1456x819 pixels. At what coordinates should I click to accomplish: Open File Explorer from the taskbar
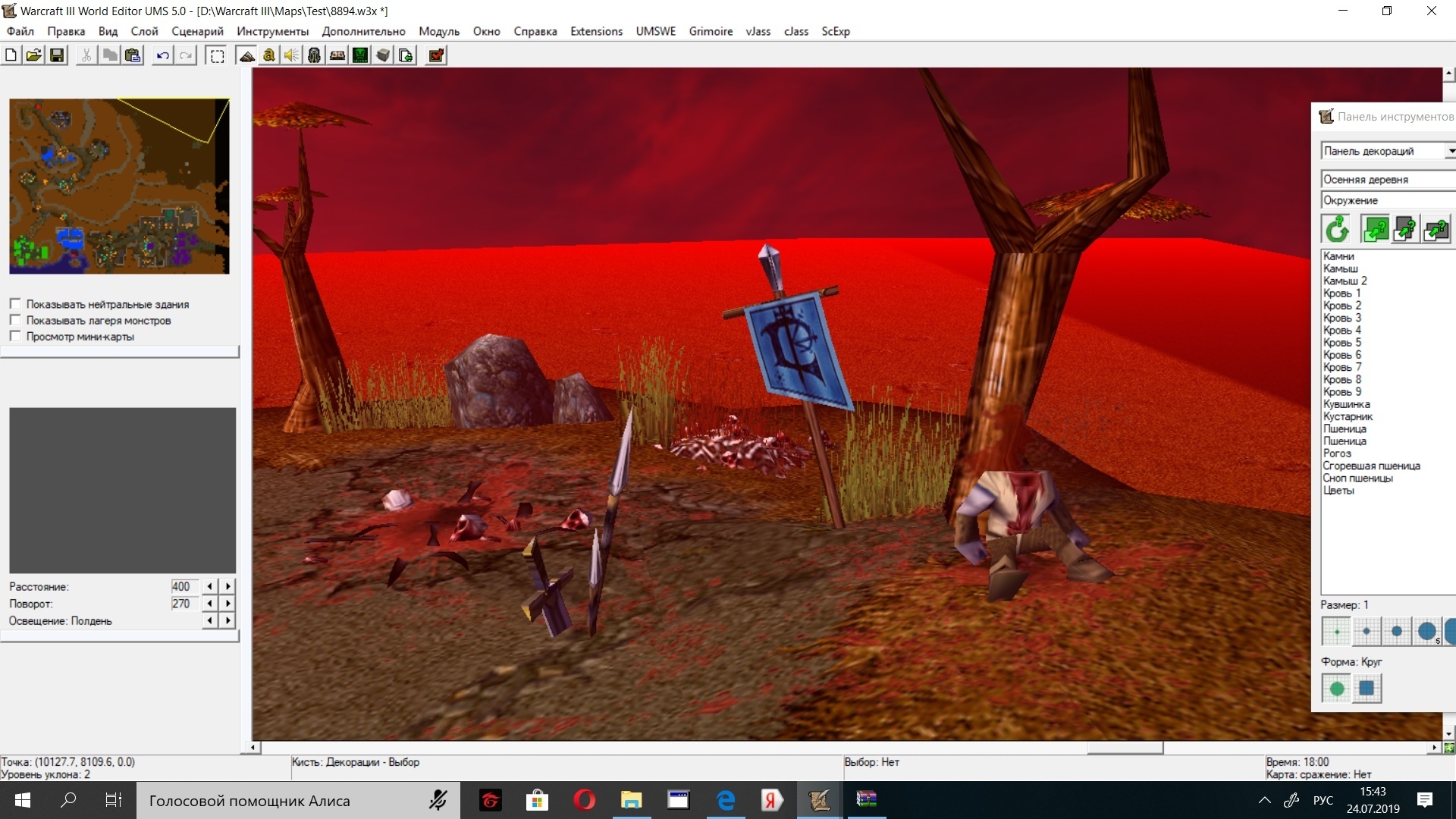(631, 800)
